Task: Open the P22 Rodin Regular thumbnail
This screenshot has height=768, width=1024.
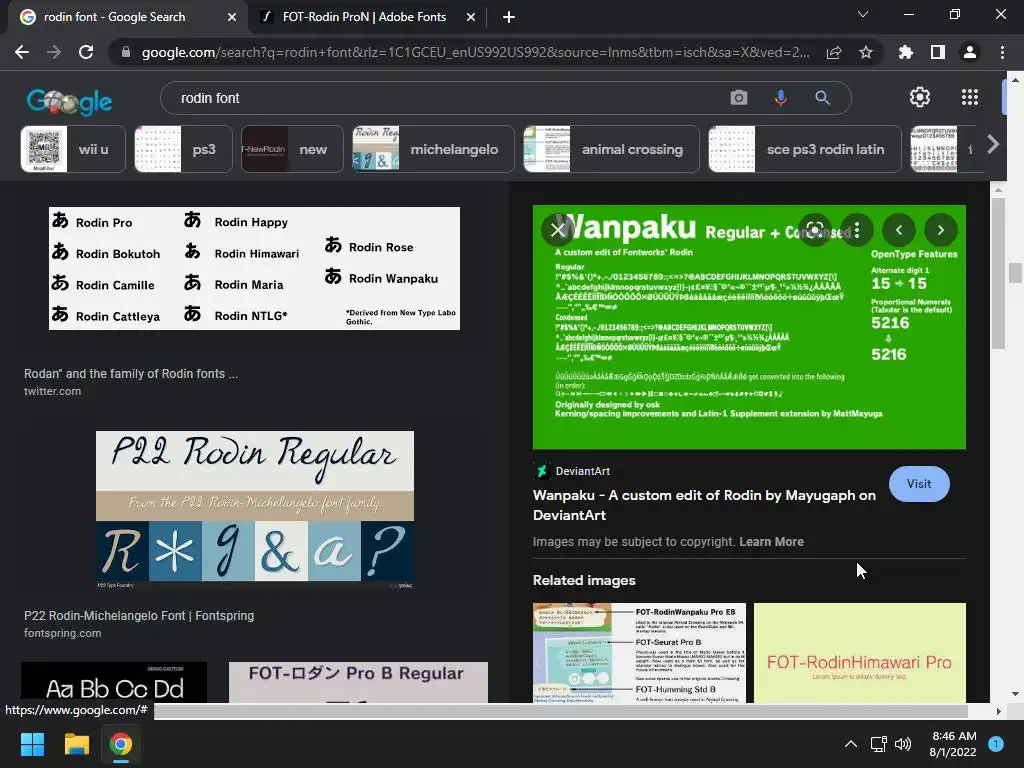Action: click(x=255, y=509)
